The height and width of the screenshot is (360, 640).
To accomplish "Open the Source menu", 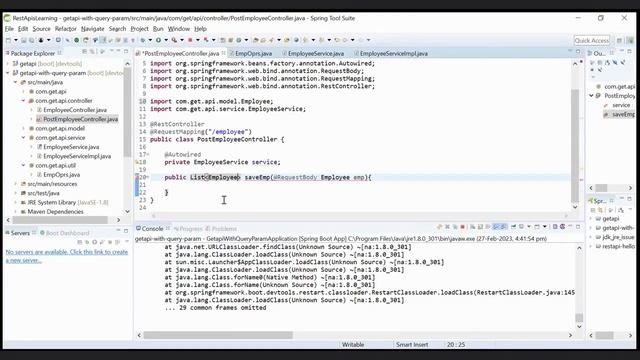I will pyautogui.click(x=41, y=29).
